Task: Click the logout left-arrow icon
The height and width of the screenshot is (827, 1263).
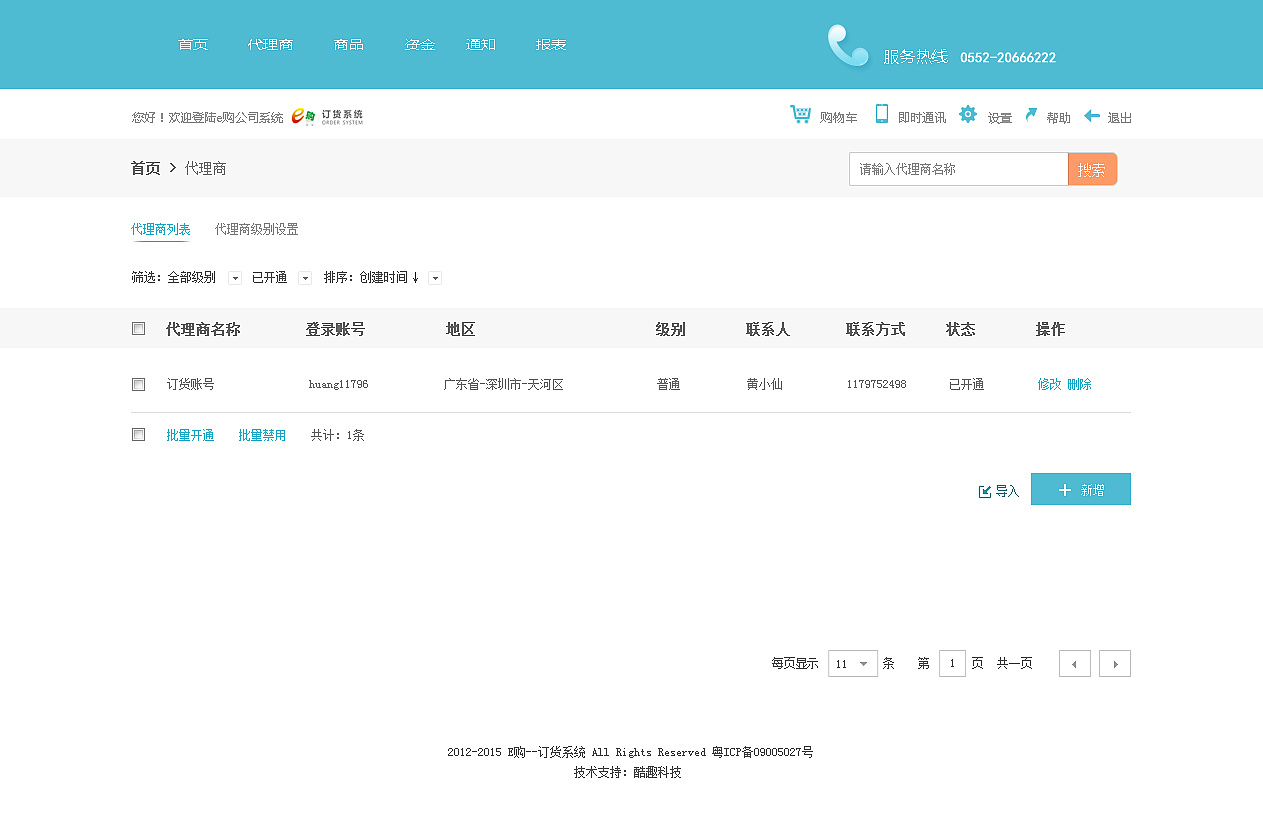Action: [x=1092, y=116]
